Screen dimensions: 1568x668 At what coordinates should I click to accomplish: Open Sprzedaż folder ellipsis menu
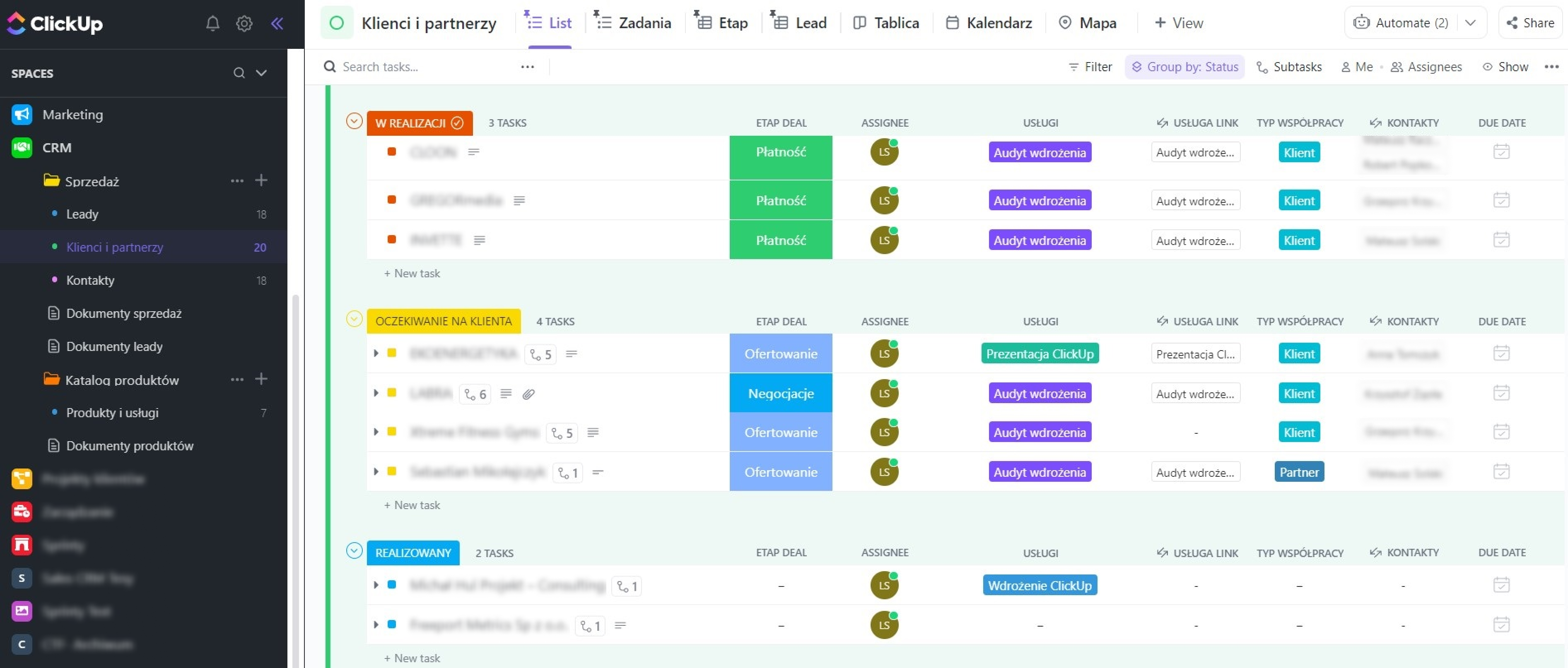click(237, 181)
